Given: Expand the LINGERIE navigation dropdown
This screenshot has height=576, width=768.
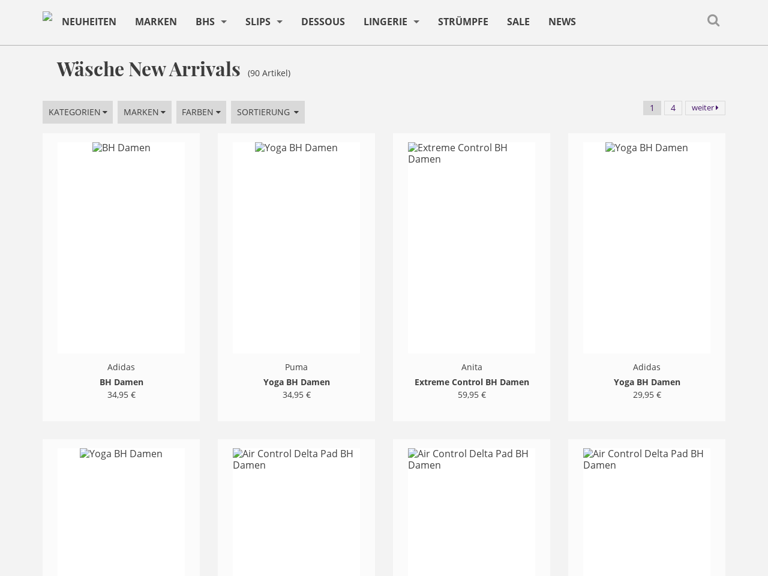Looking at the screenshot, I should [391, 22].
